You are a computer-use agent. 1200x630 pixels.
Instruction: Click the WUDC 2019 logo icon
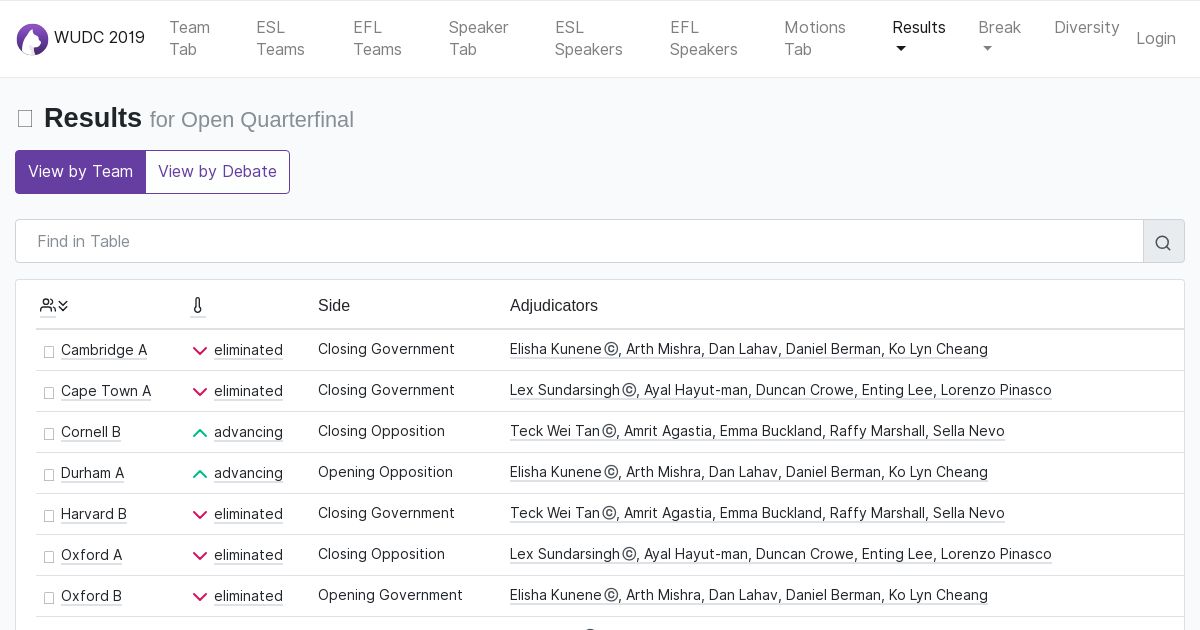[32, 39]
